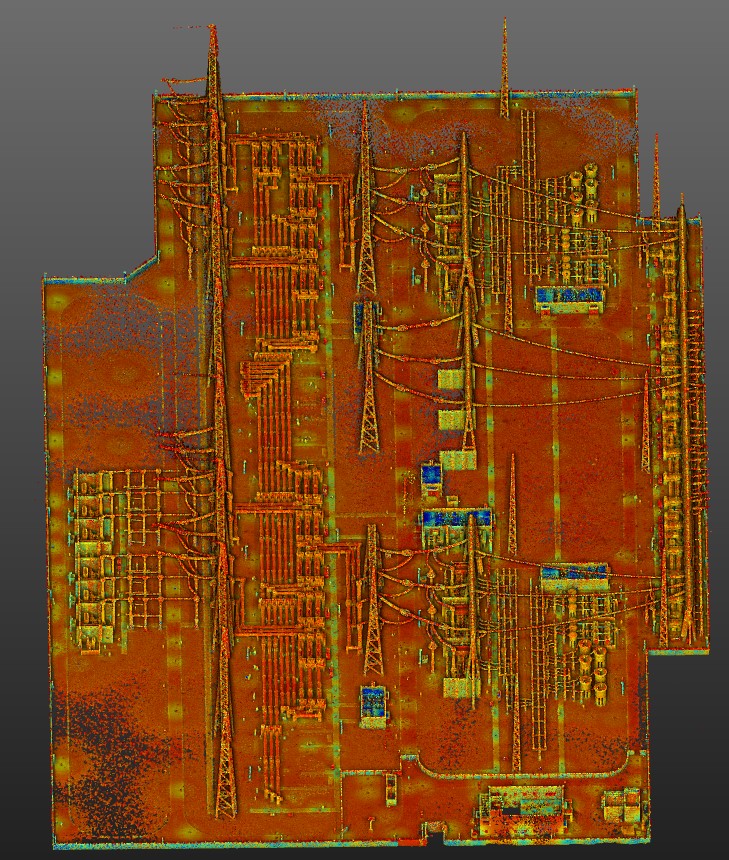
Task: Select the wide blue-roofed building in the center
Action: (x=456, y=518)
